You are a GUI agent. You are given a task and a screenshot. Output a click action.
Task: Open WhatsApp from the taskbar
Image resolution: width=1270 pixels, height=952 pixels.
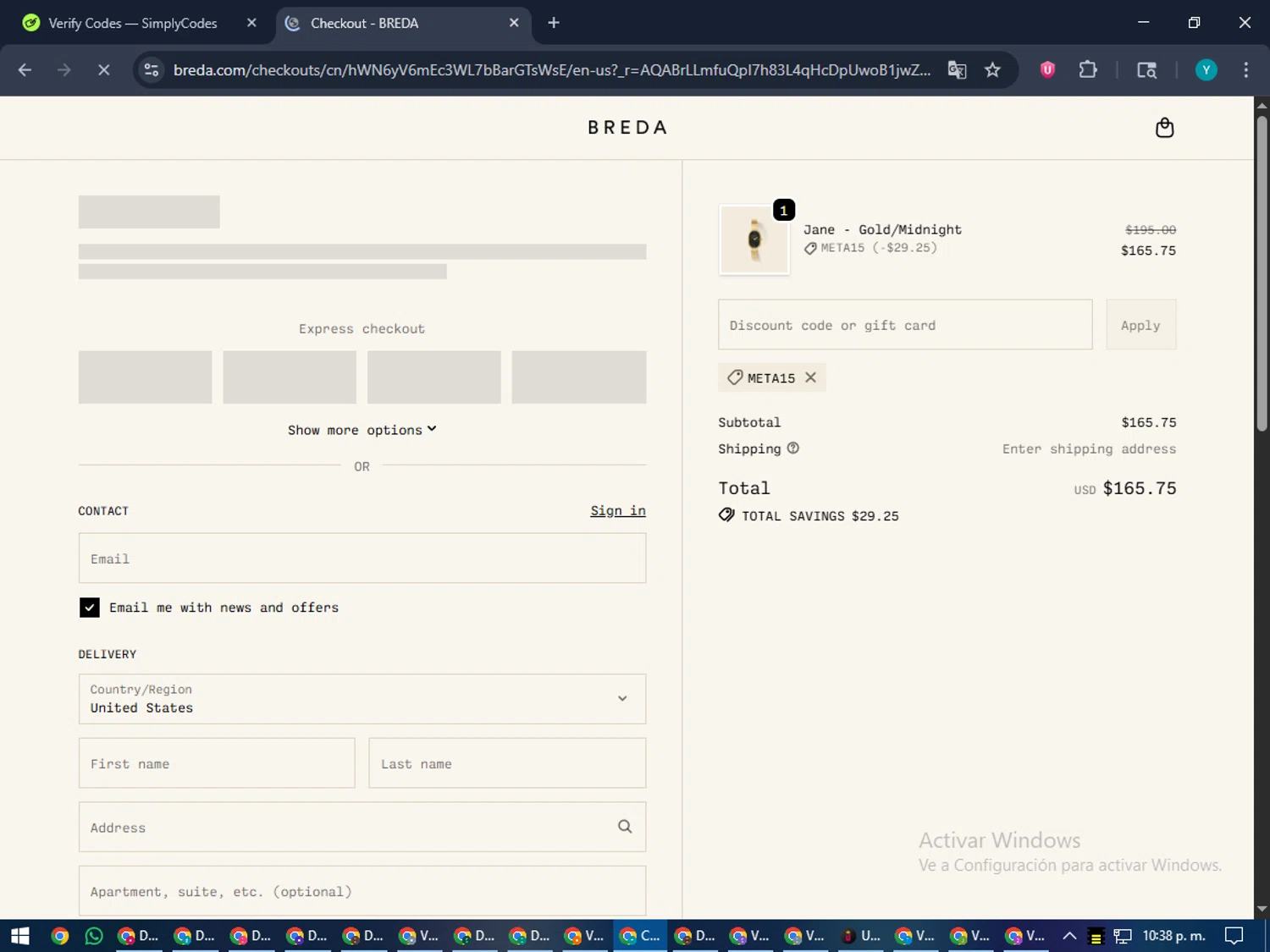(94, 936)
